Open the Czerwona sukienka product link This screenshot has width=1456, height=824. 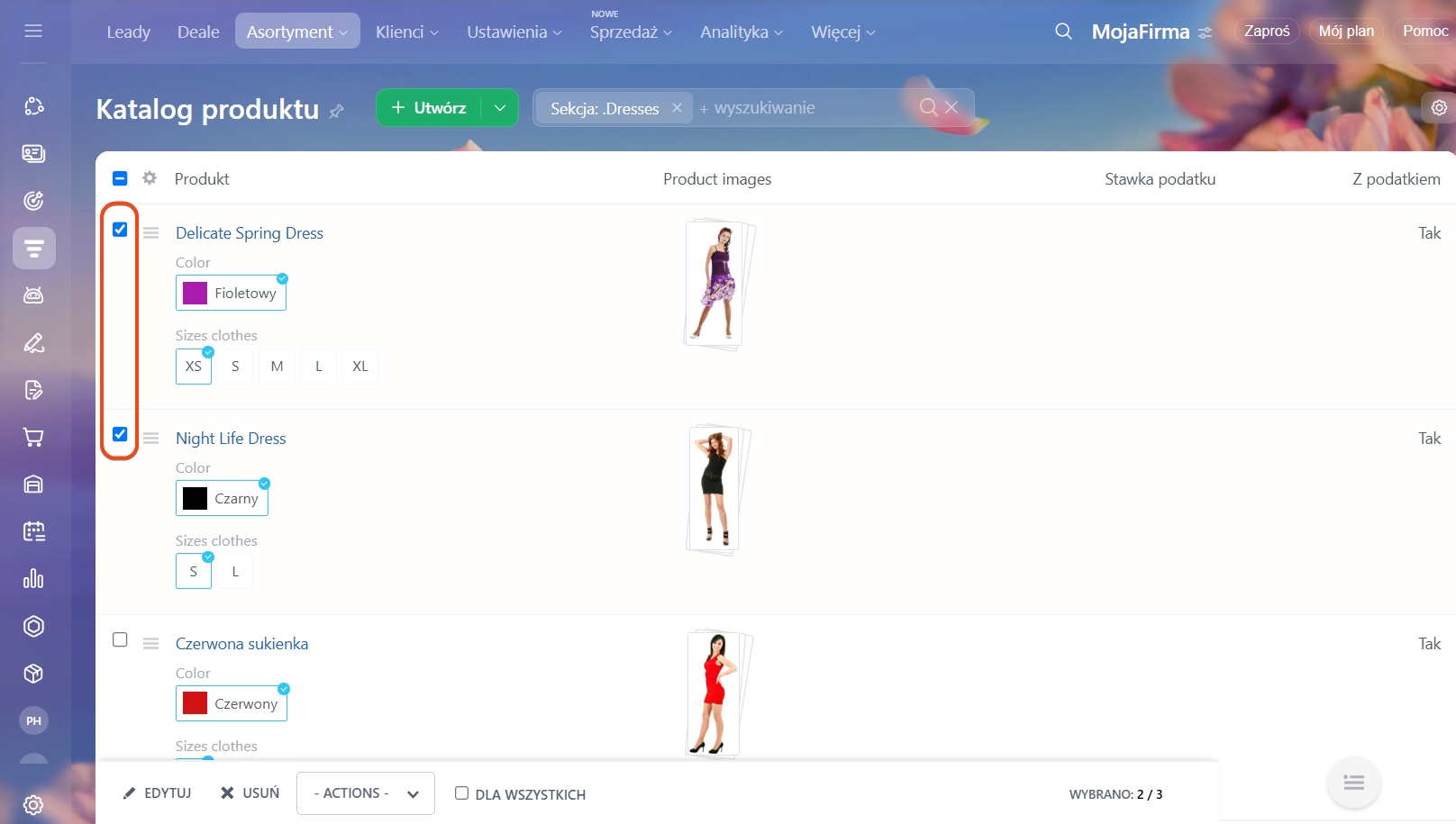[x=241, y=644]
